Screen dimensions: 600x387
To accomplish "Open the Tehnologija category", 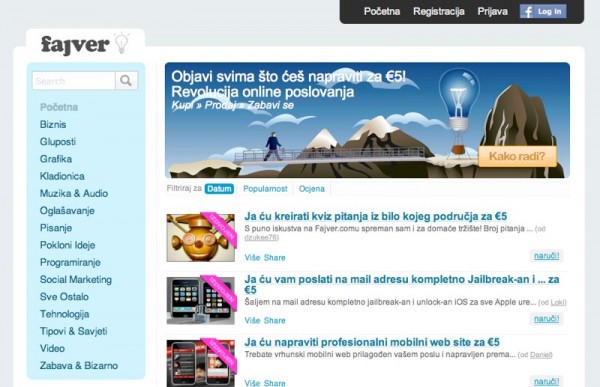I will (x=65, y=314).
